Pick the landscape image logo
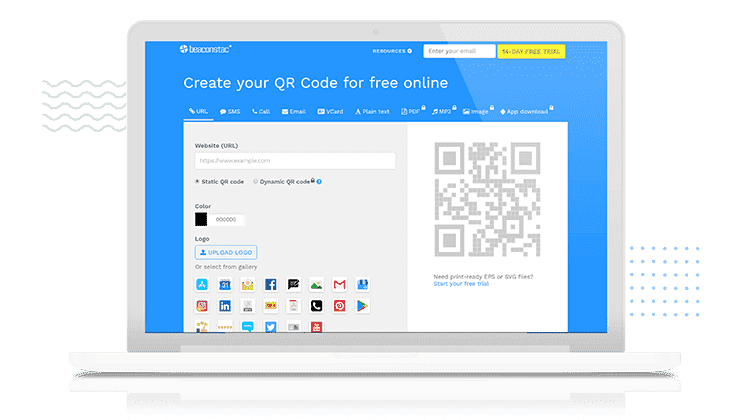 [317, 285]
